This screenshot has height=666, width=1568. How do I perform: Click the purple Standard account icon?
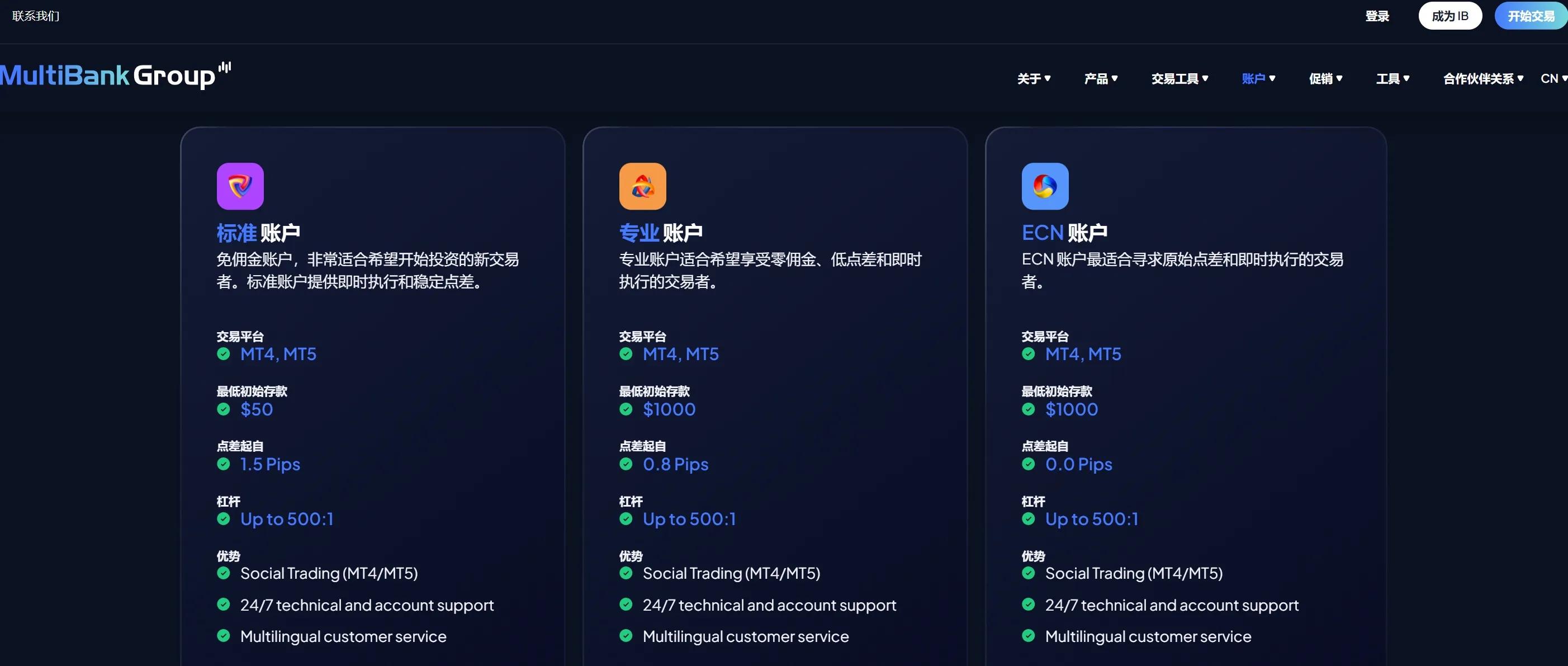[x=240, y=186]
